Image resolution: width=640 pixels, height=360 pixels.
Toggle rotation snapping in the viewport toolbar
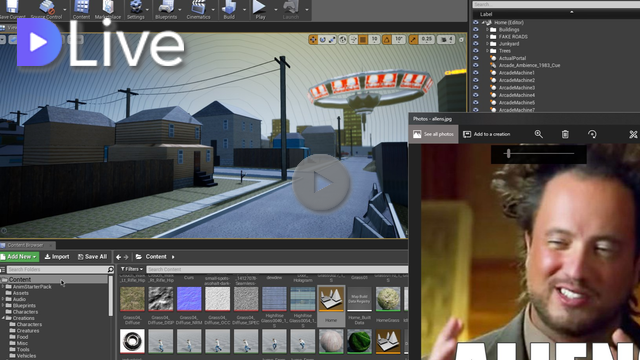pos(387,40)
